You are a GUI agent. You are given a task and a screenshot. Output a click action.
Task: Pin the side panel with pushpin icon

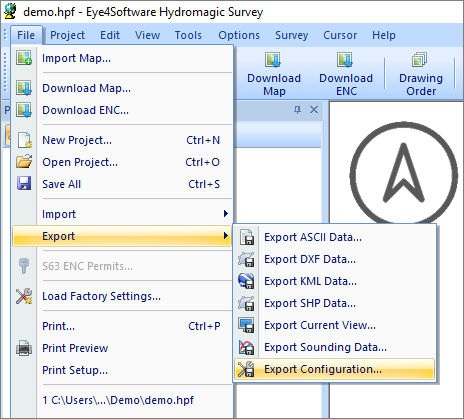(297, 110)
